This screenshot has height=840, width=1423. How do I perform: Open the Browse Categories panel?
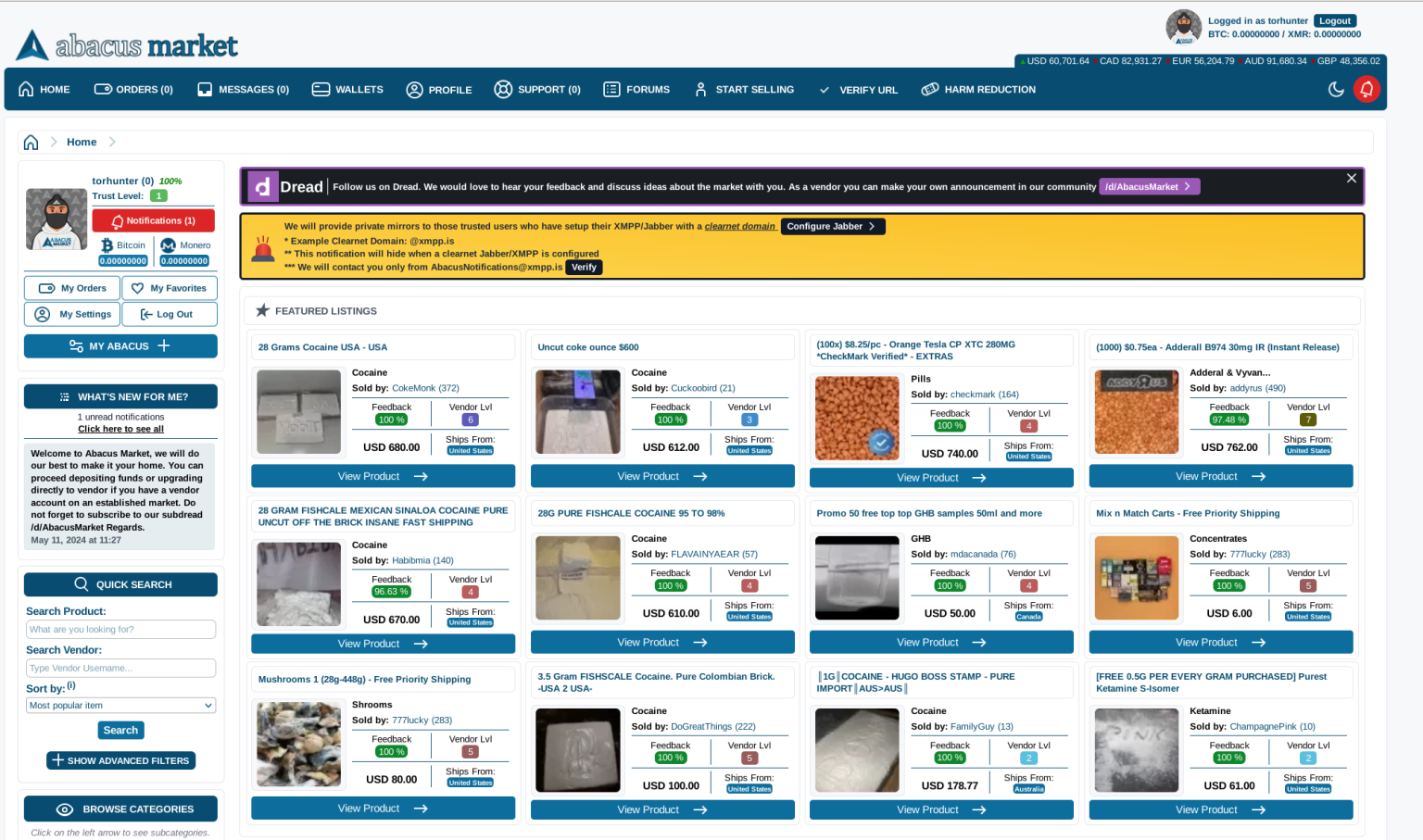(x=120, y=809)
